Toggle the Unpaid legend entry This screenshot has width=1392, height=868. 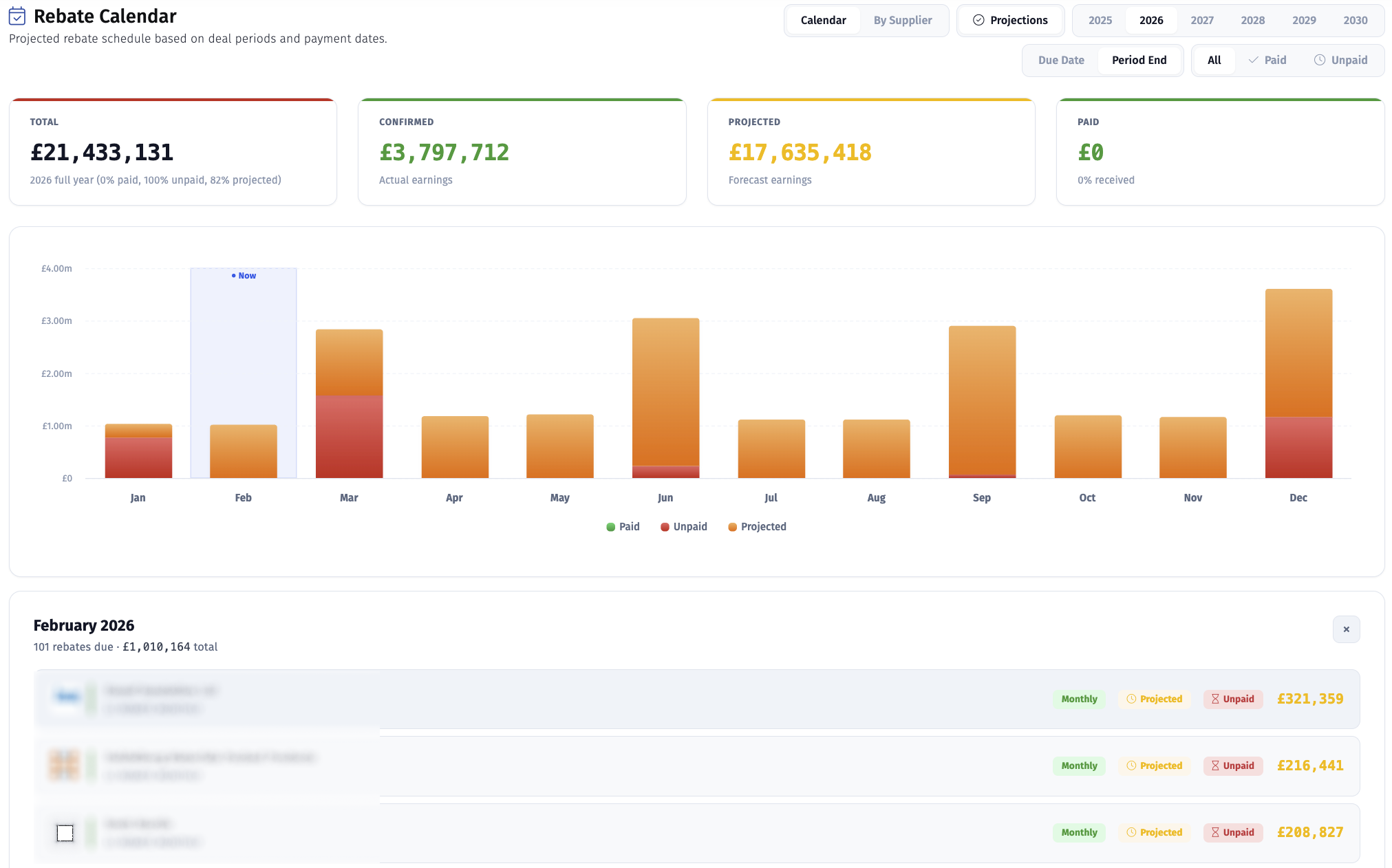(x=683, y=527)
